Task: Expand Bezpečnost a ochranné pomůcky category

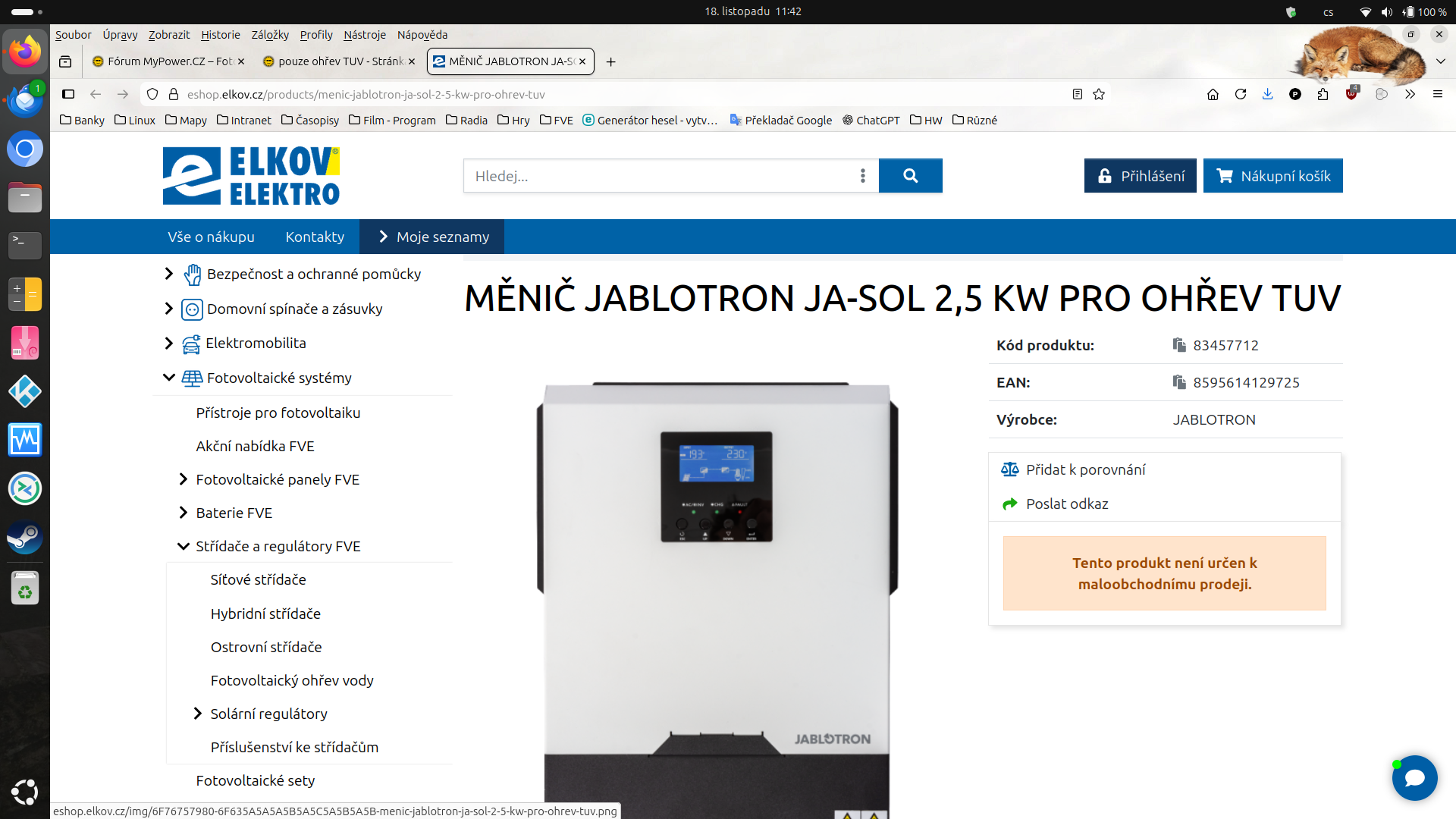Action: click(x=169, y=274)
